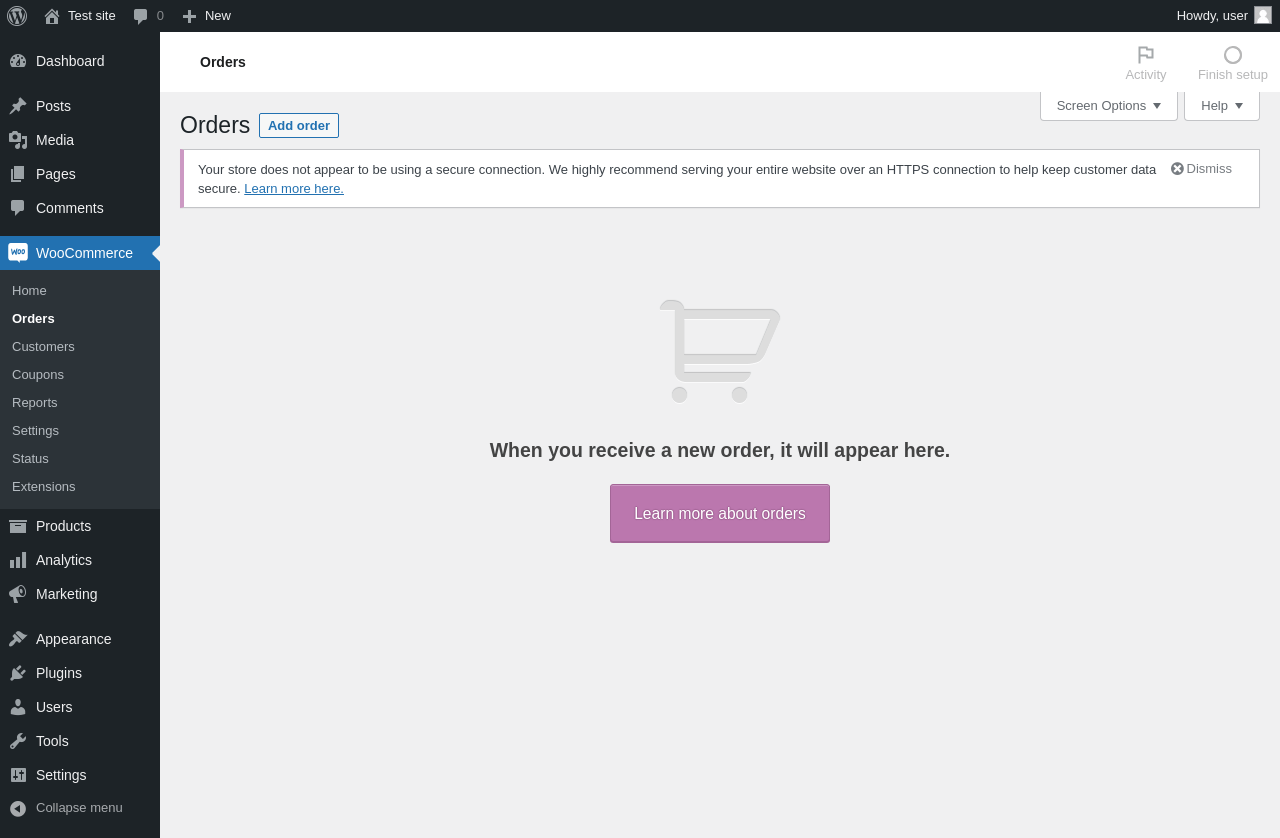The height and width of the screenshot is (838, 1280).
Task: Click the WooCommerce woo logo icon
Action: 18,253
